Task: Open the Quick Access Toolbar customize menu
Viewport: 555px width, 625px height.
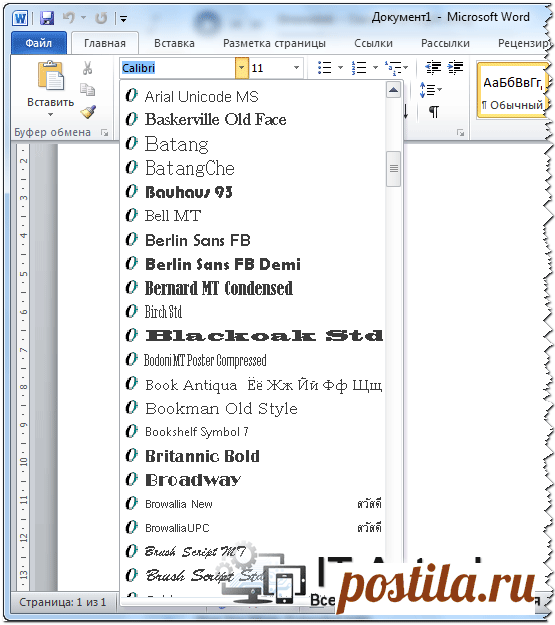Action: (123, 18)
